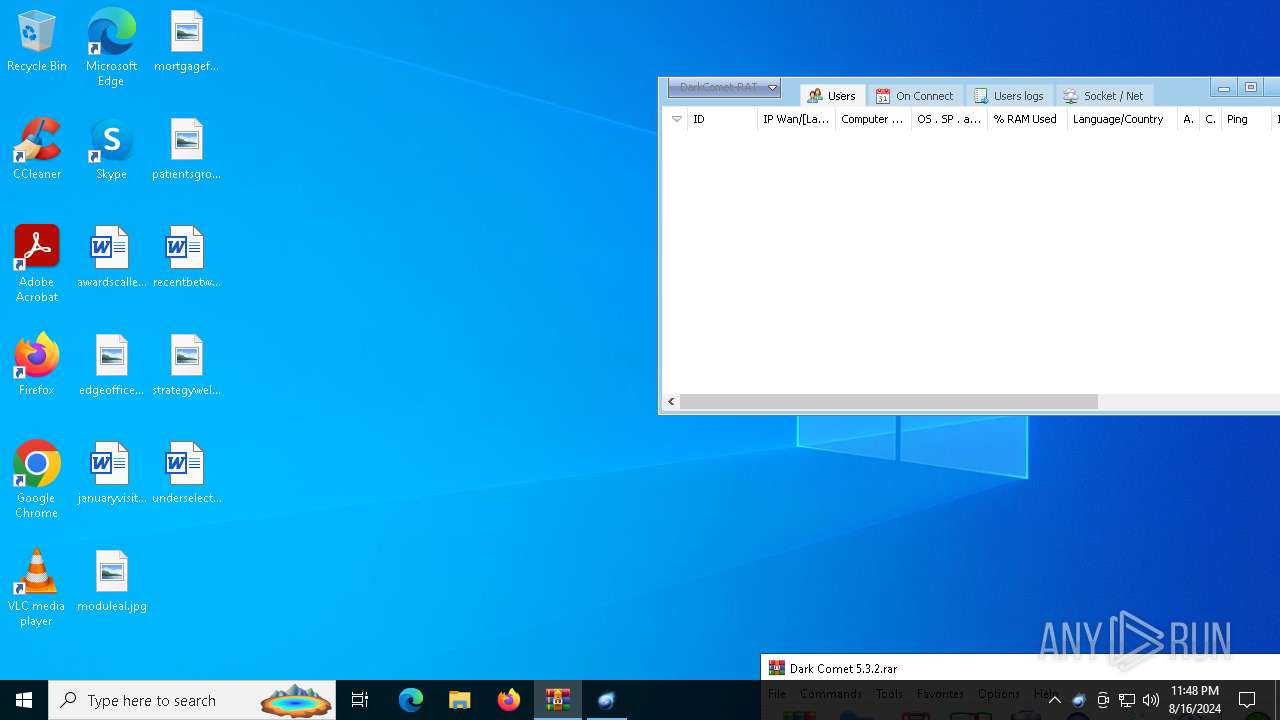Open the Google Chrome desktop shortcut
1280x720 pixels.
point(37,480)
